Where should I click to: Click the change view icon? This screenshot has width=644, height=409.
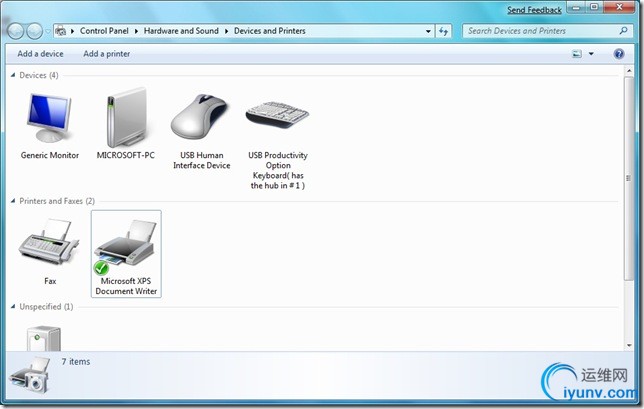coord(577,54)
